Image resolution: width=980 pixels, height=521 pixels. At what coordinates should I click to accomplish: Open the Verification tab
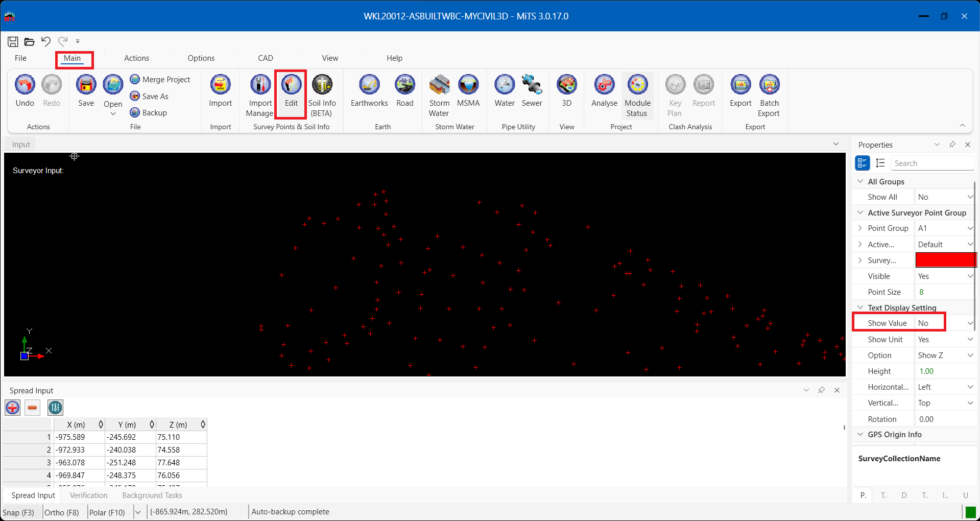[x=89, y=495]
